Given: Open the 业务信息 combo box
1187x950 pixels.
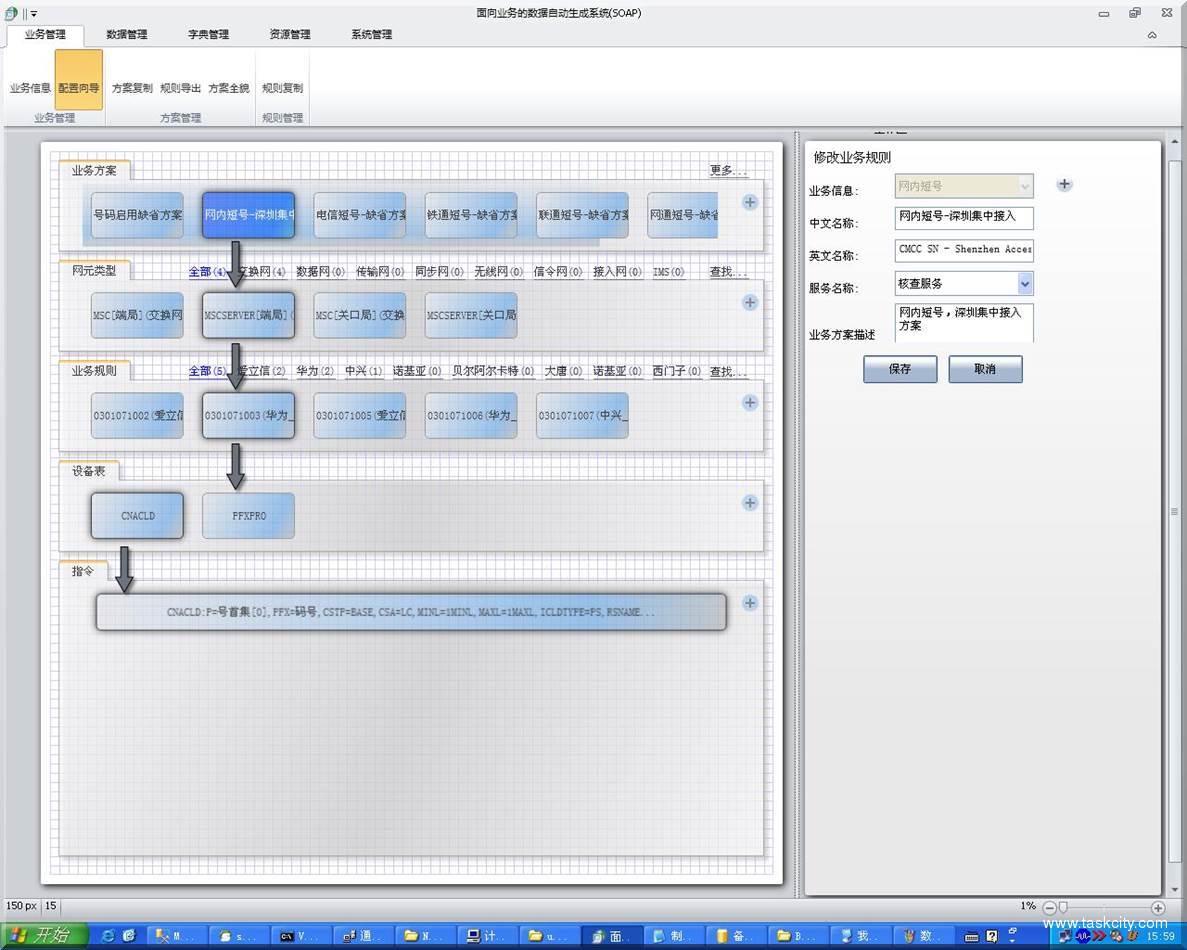Looking at the screenshot, I should pos(1024,186).
